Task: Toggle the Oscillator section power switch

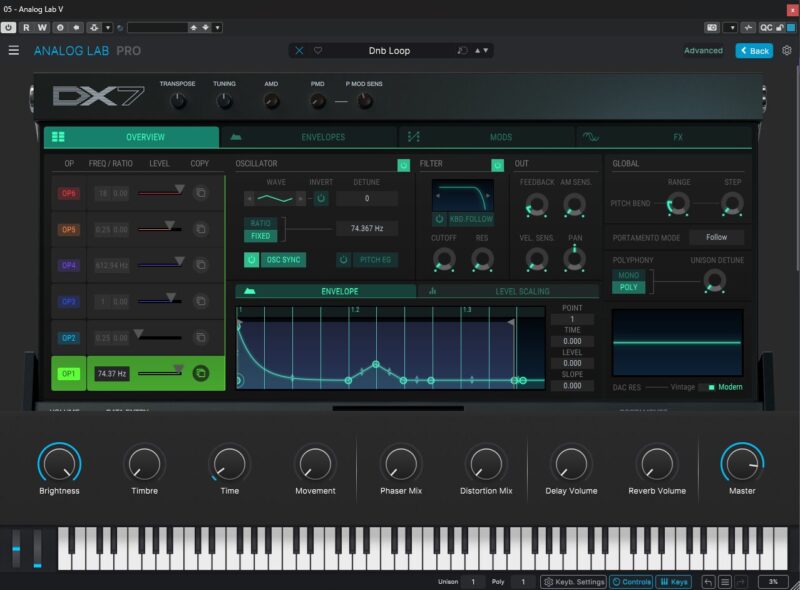Action: point(404,165)
